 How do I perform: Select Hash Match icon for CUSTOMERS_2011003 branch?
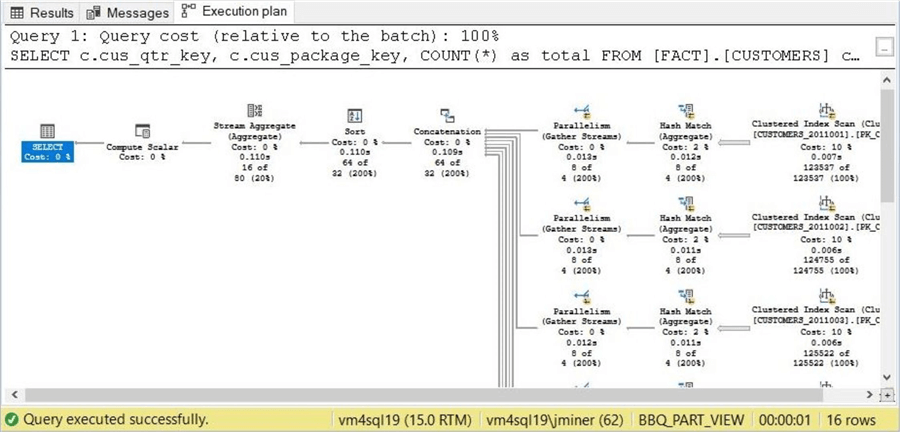685,296
